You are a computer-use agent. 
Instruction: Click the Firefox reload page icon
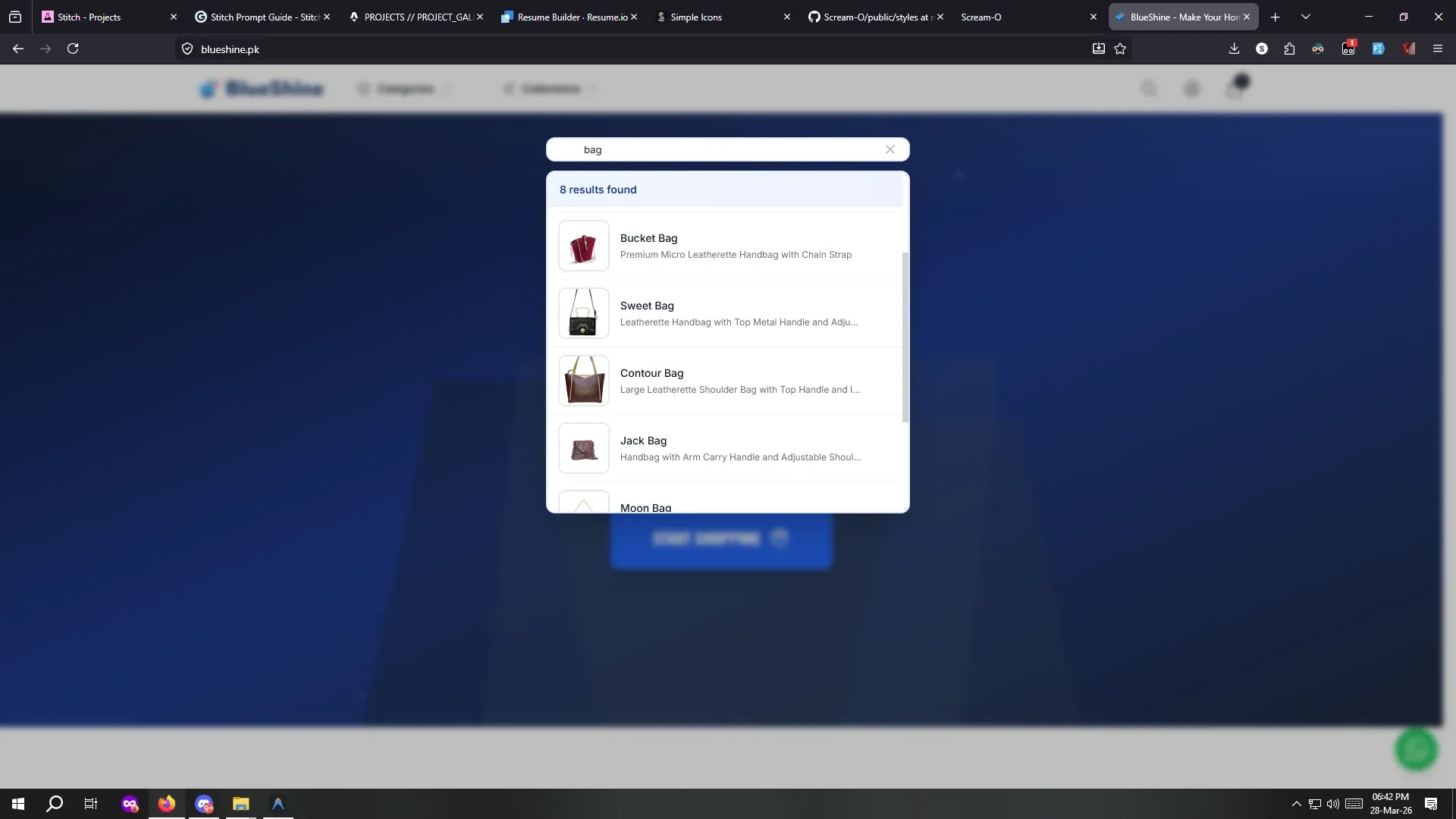coord(73,49)
